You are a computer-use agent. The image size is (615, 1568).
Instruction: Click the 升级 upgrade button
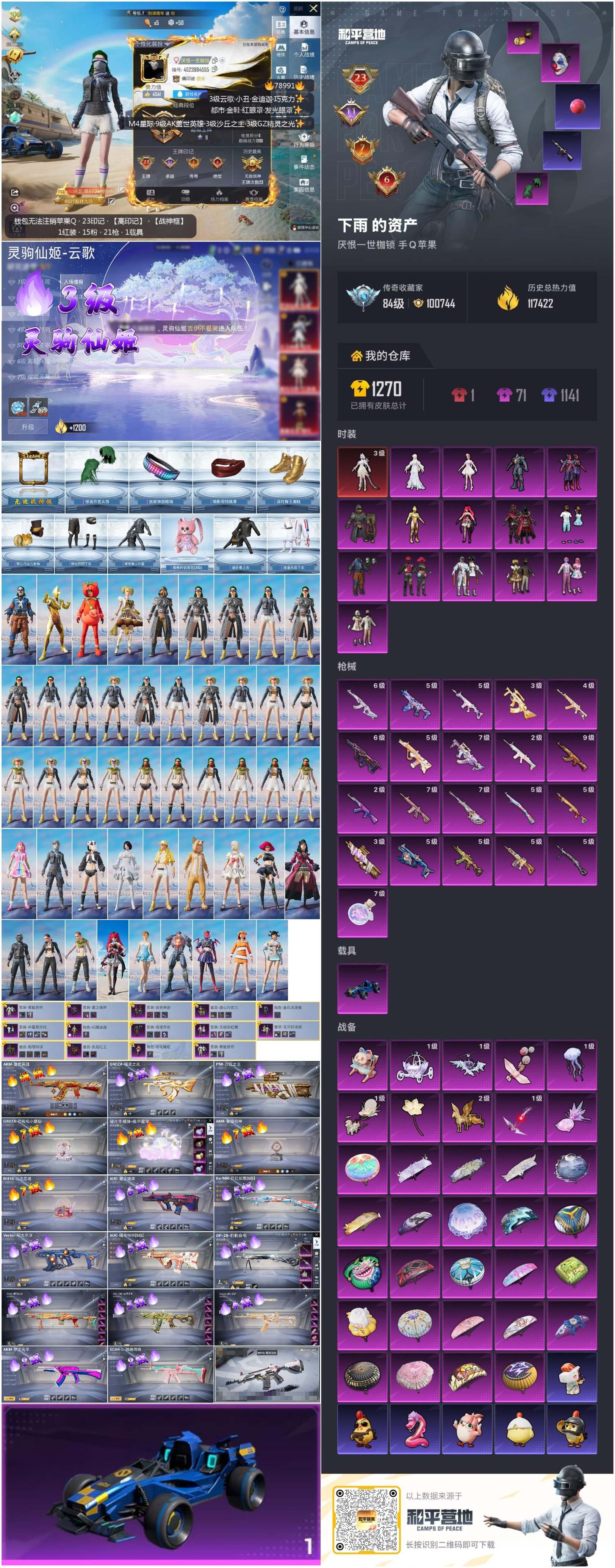[27, 427]
